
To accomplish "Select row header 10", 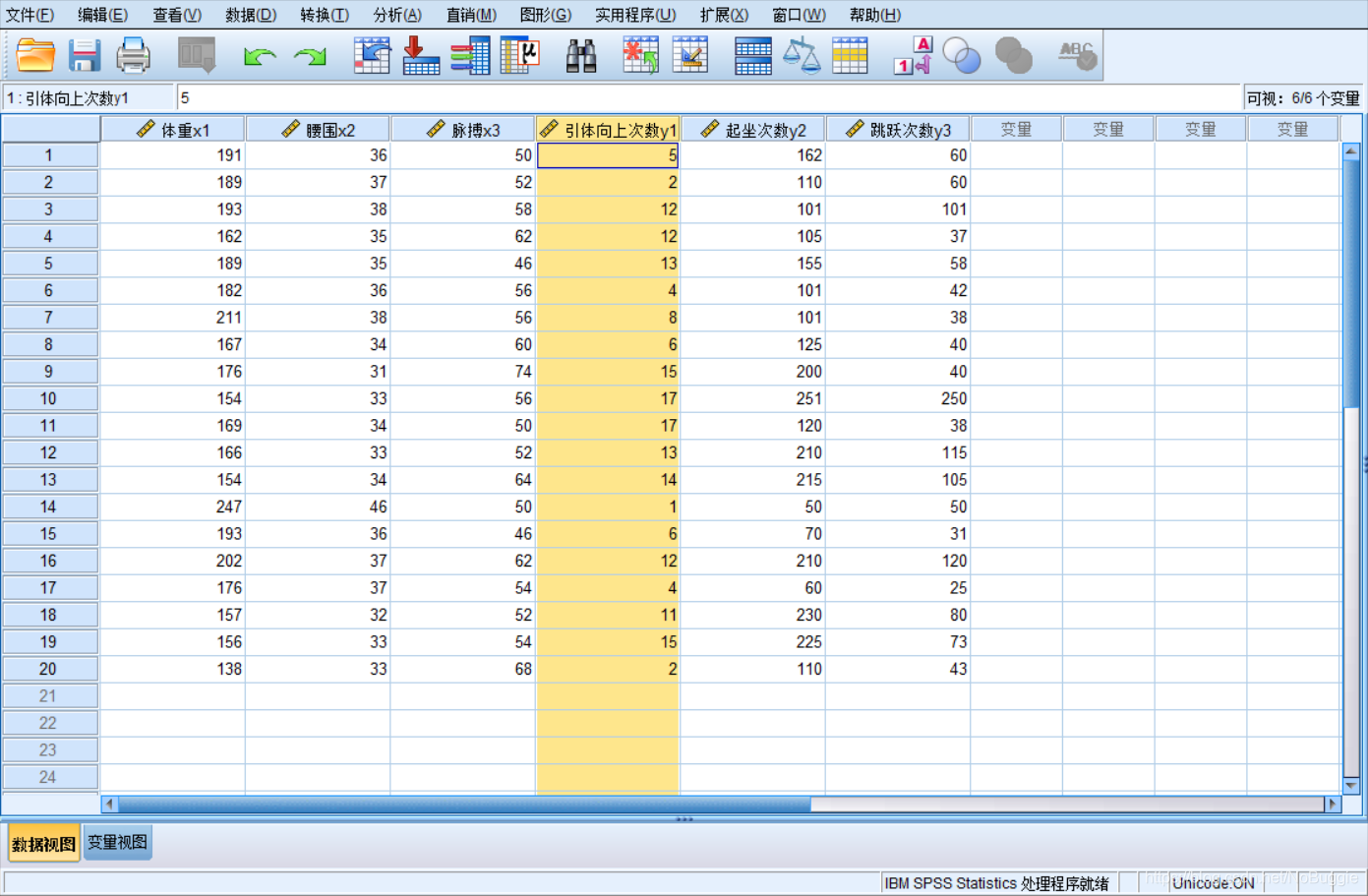I will coord(49,398).
